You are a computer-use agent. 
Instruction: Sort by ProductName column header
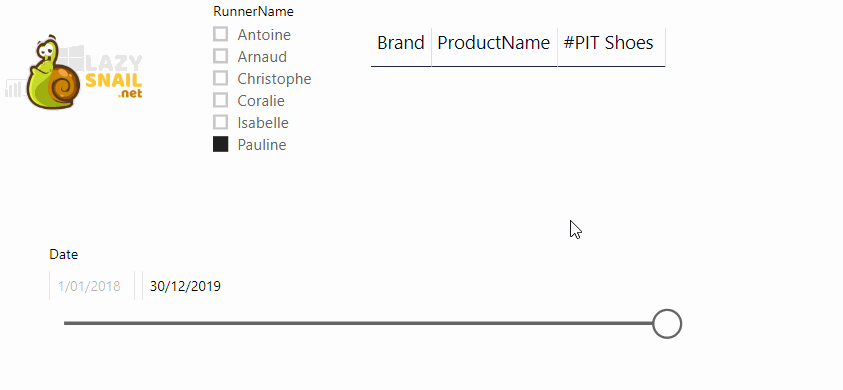coord(494,42)
